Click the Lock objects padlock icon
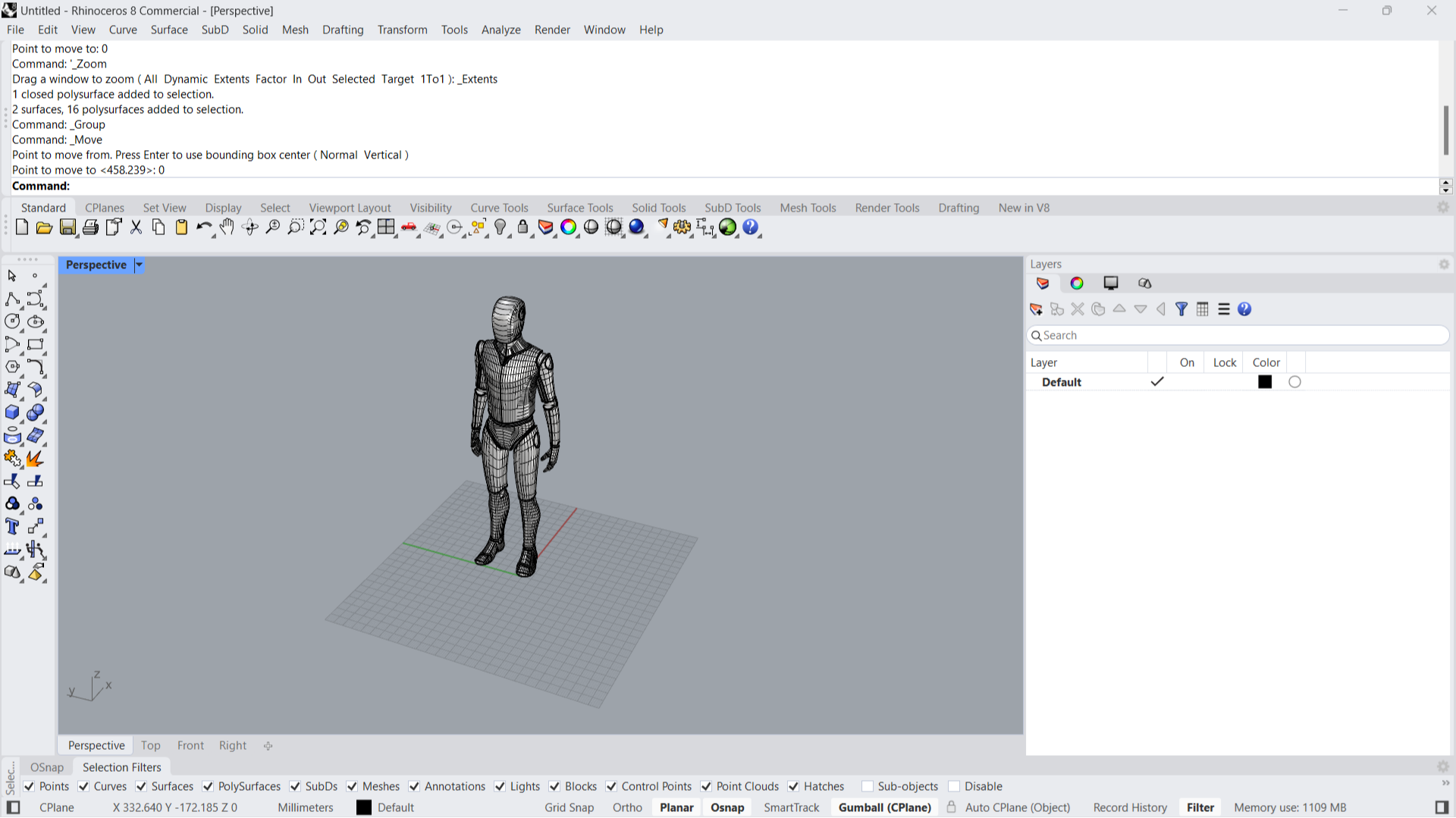Viewport: 1456px width, 818px height. pyautogui.click(x=522, y=227)
